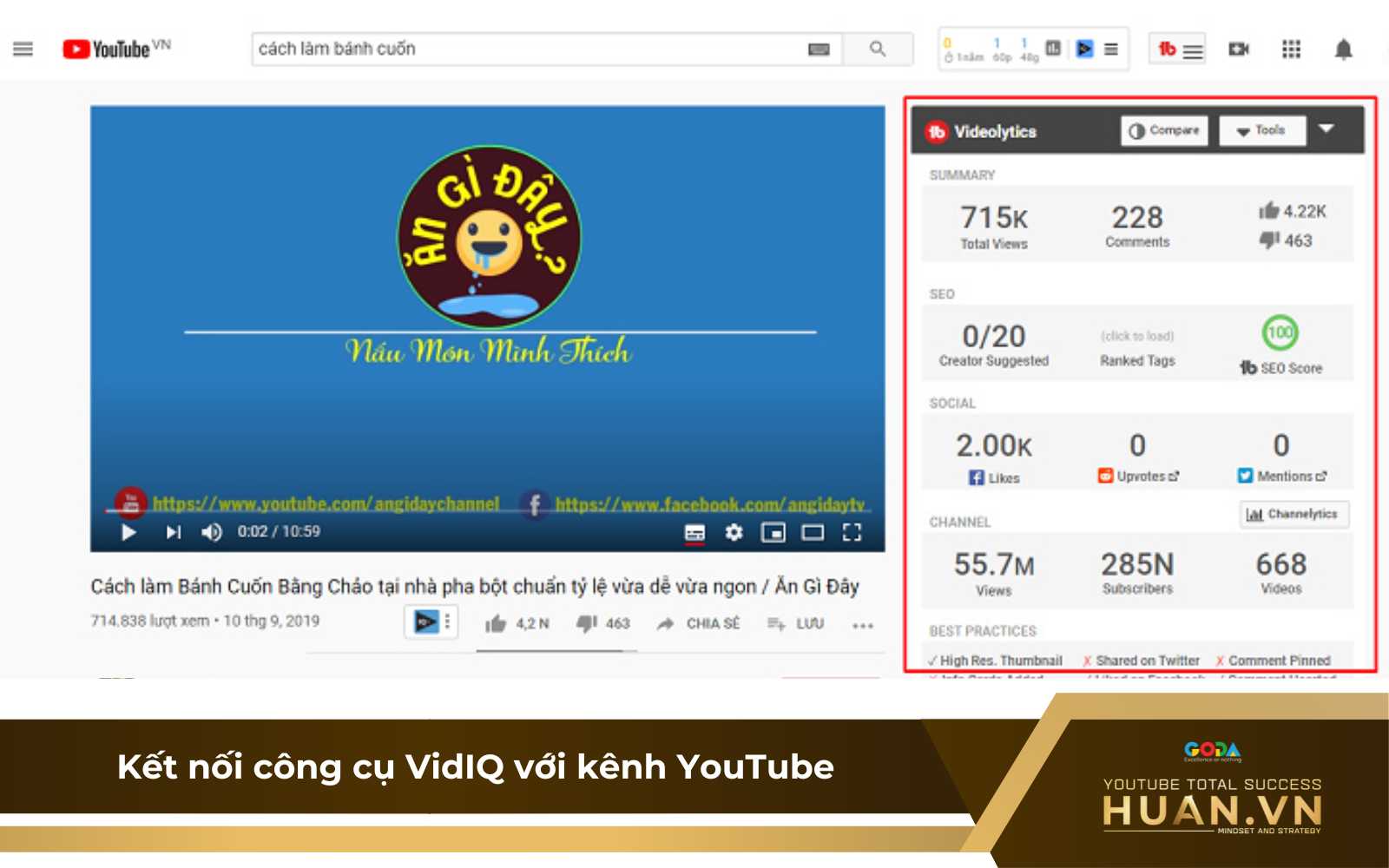Image resolution: width=1389 pixels, height=868 pixels.
Task: Open the Tools dropdown in Videolytics
Action: coord(1262,130)
